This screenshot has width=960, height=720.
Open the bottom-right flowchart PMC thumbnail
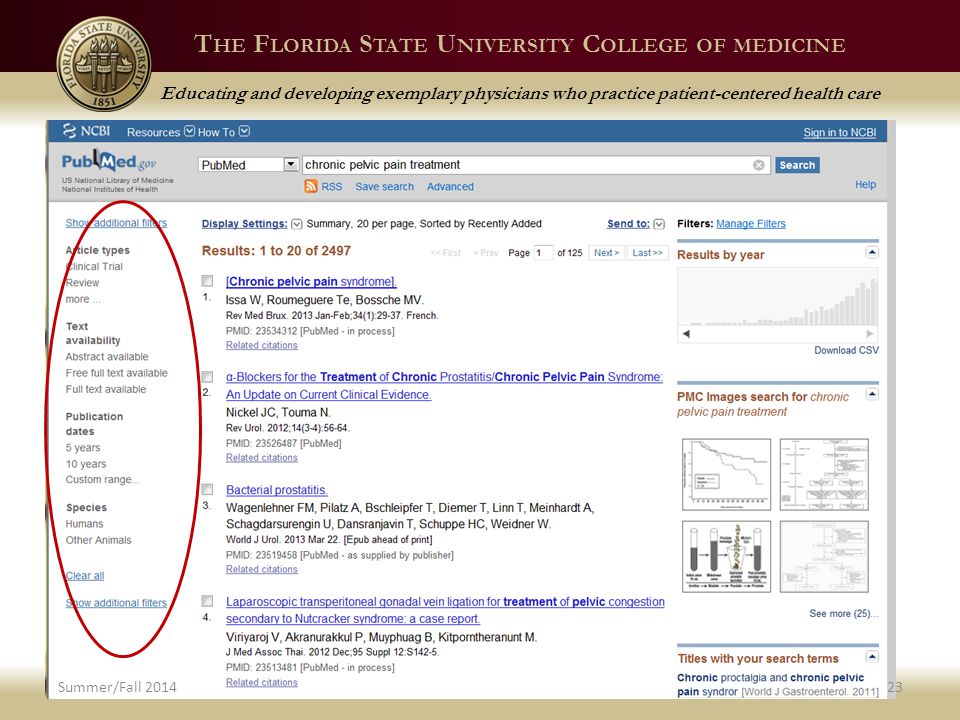[x=824, y=557]
